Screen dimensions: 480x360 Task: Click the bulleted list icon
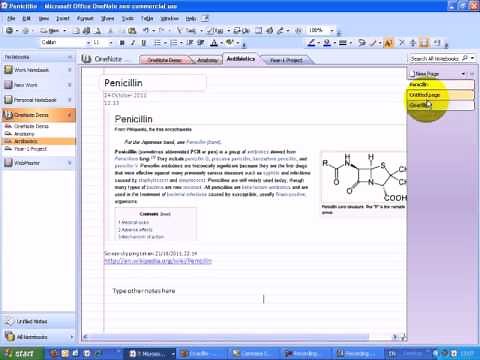coord(157,43)
